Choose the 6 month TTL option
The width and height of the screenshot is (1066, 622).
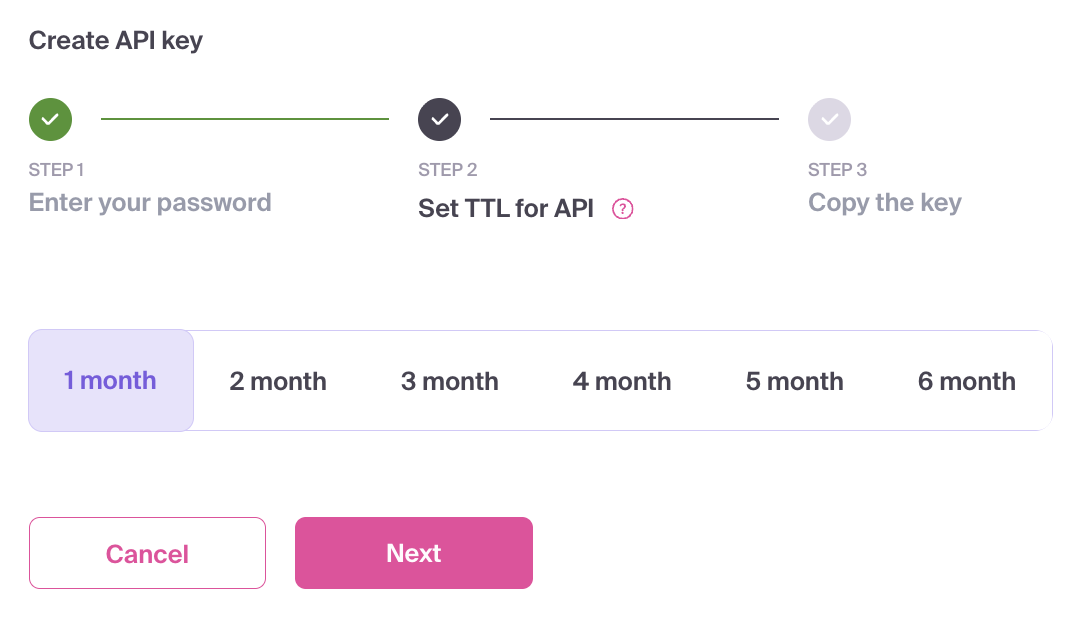966,381
